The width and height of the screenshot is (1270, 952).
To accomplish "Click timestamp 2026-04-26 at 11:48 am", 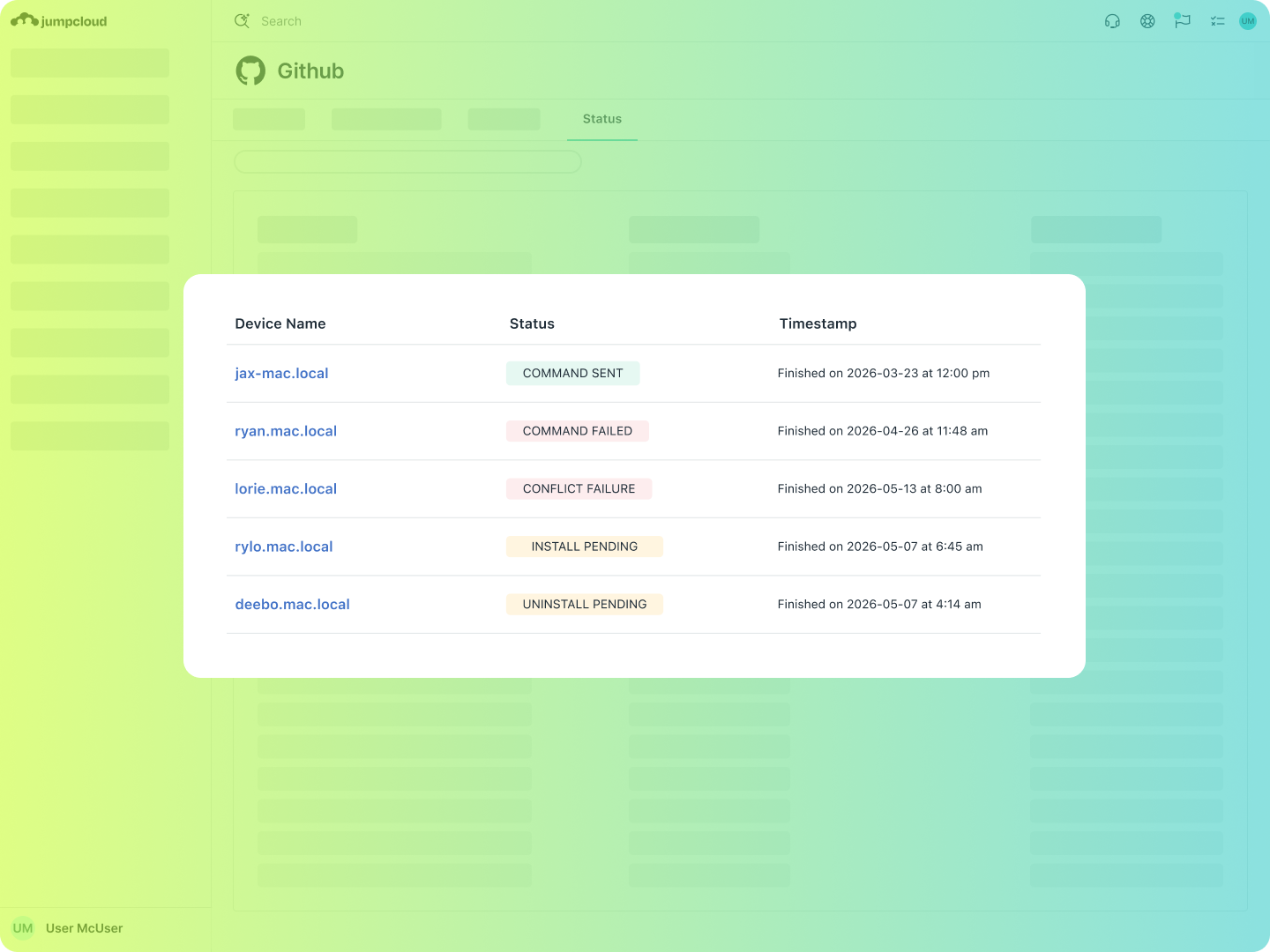I will point(883,431).
